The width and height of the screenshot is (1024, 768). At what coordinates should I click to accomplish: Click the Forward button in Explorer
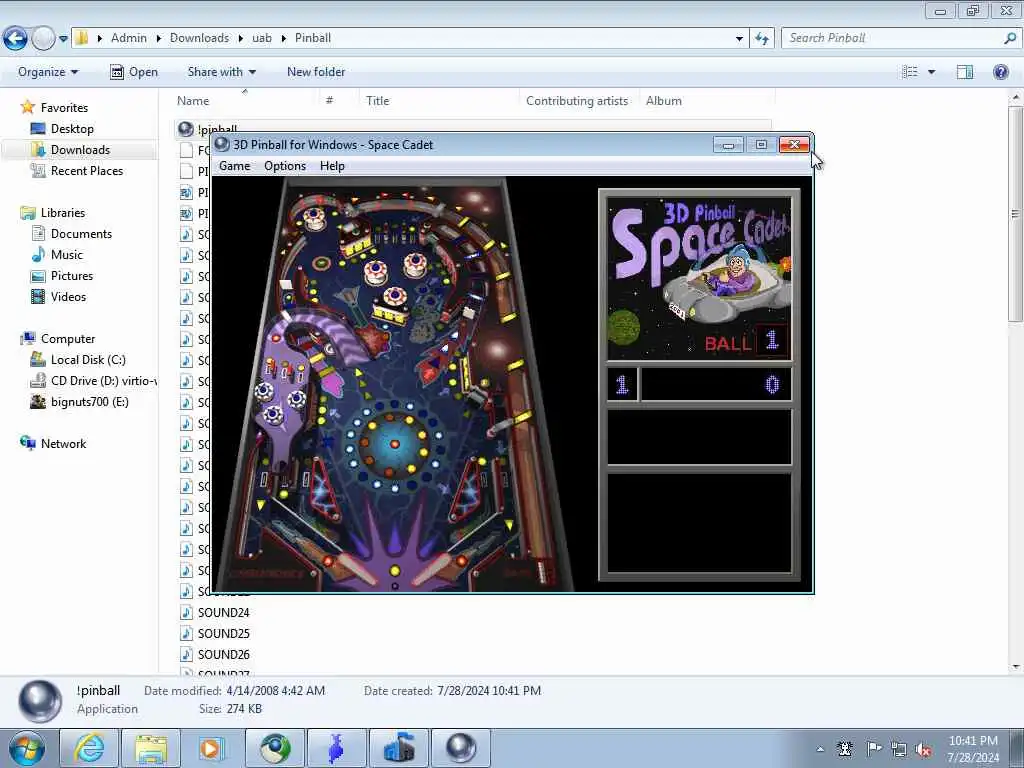43,39
